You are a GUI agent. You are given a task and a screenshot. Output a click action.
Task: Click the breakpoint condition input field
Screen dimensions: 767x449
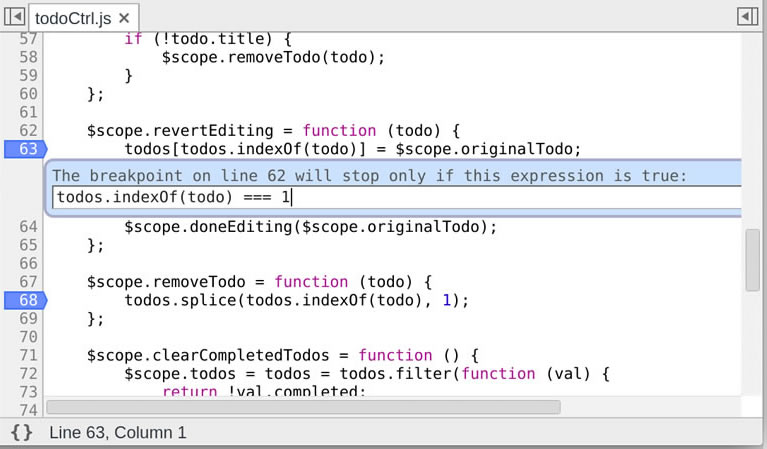396,198
